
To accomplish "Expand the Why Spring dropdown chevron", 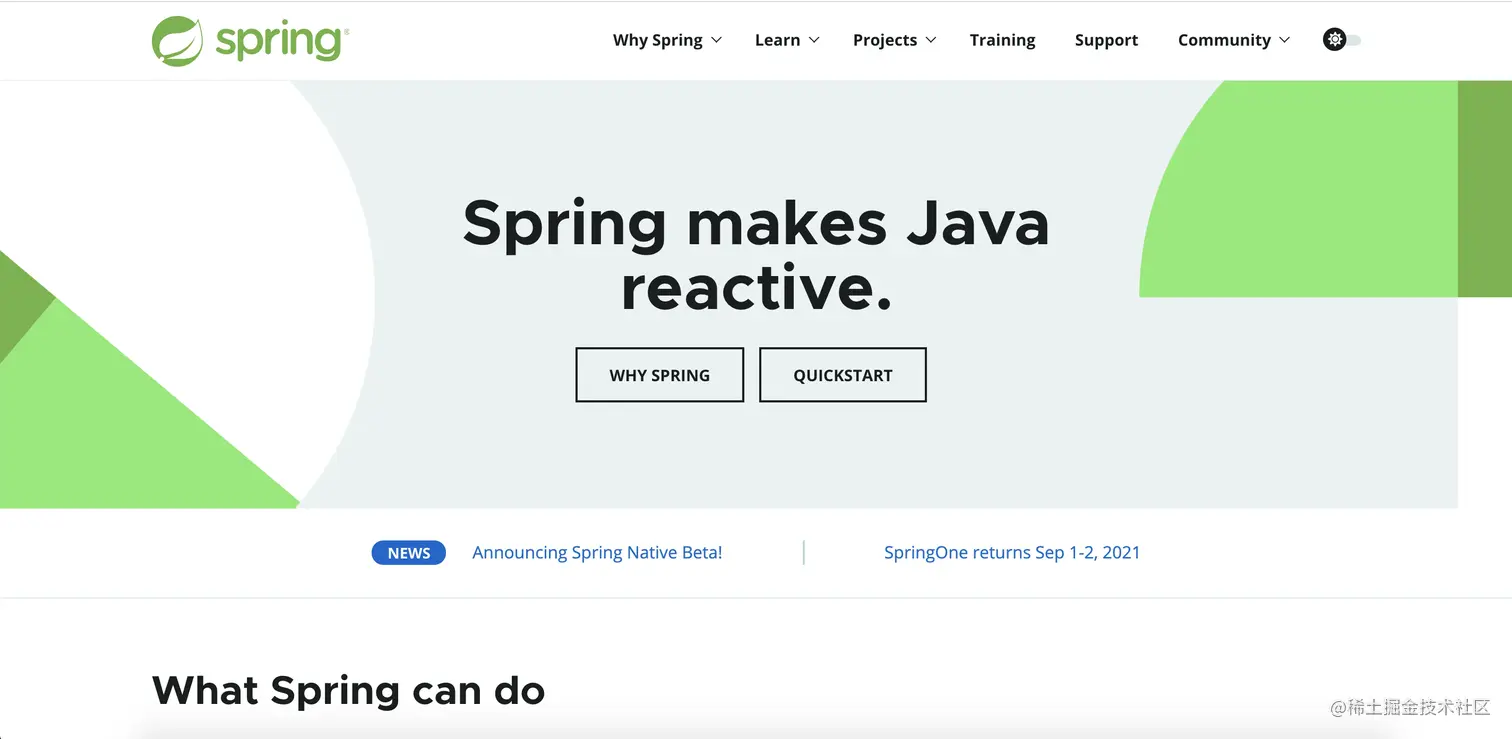I will pyautogui.click(x=716, y=40).
